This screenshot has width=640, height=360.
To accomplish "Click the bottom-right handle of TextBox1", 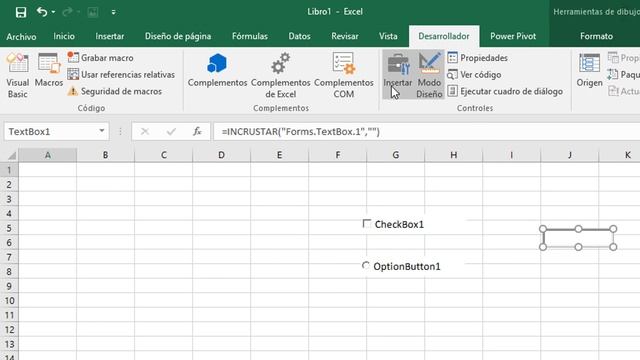I will click(x=613, y=247).
